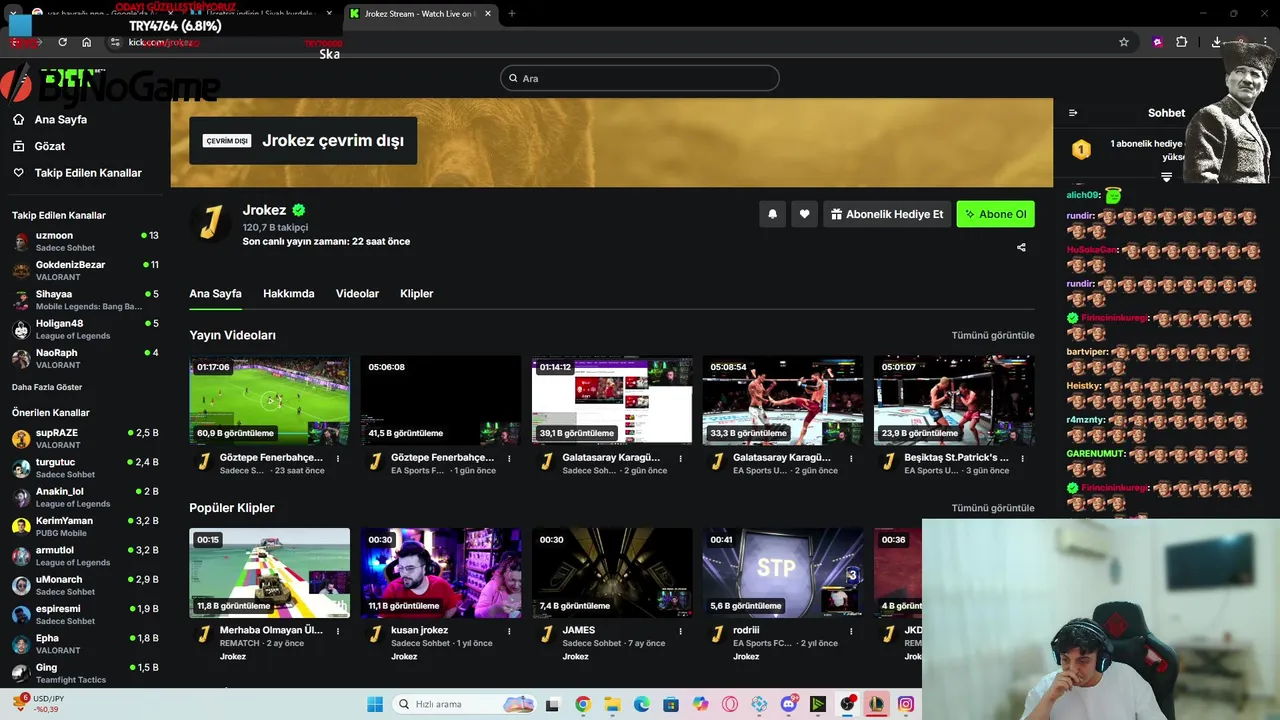
Task: Open Discord from the taskbar
Action: [x=789, y=704]
